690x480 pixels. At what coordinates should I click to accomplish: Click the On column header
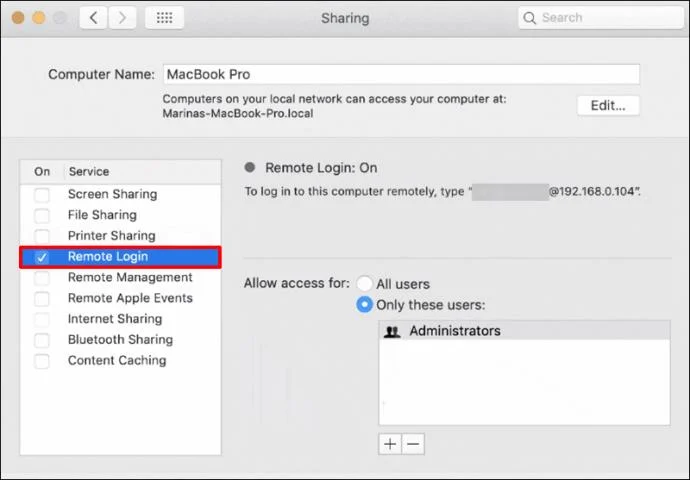click(x=42, y=172)
